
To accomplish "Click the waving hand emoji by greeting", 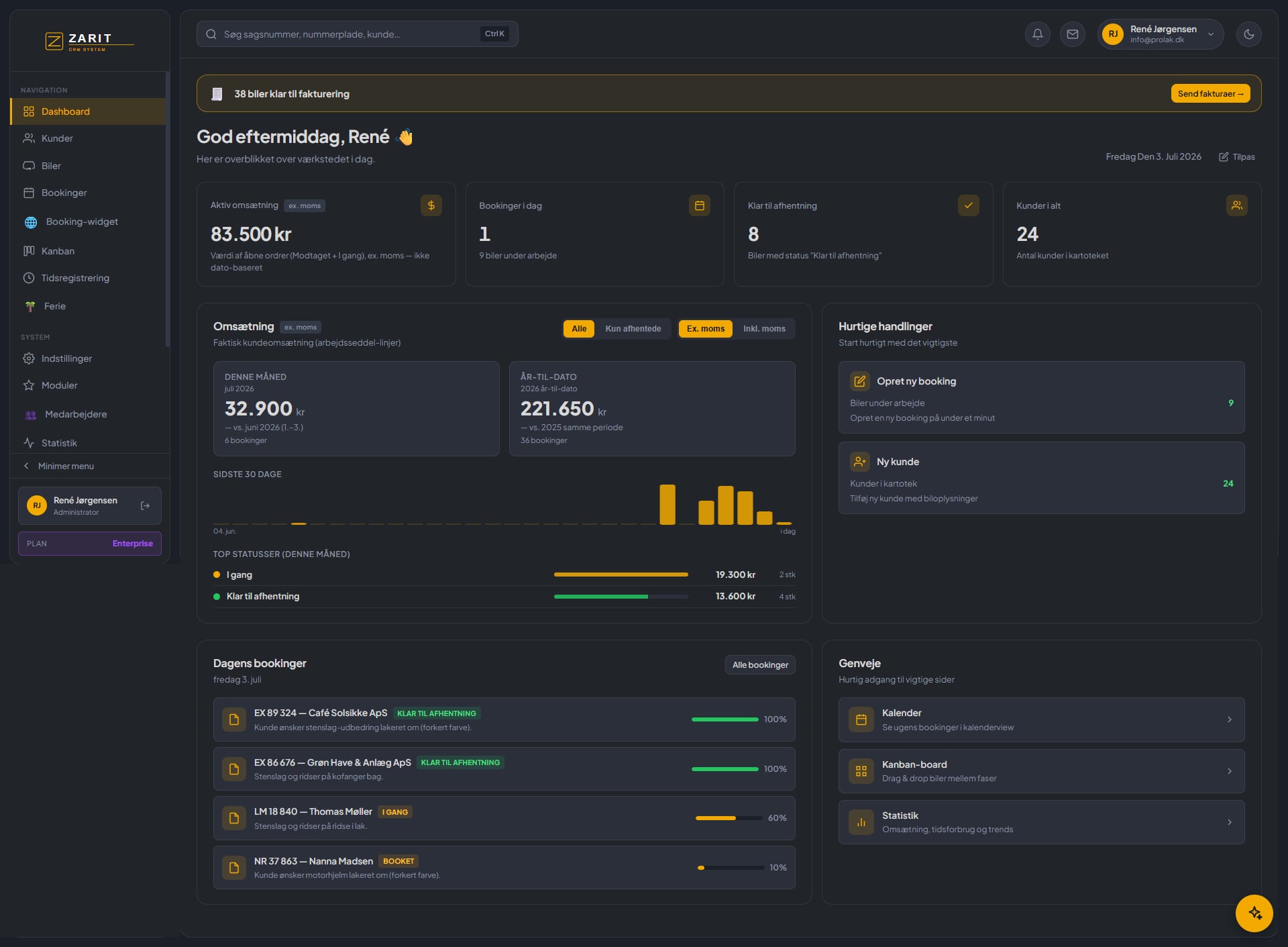I will [405, 137].
